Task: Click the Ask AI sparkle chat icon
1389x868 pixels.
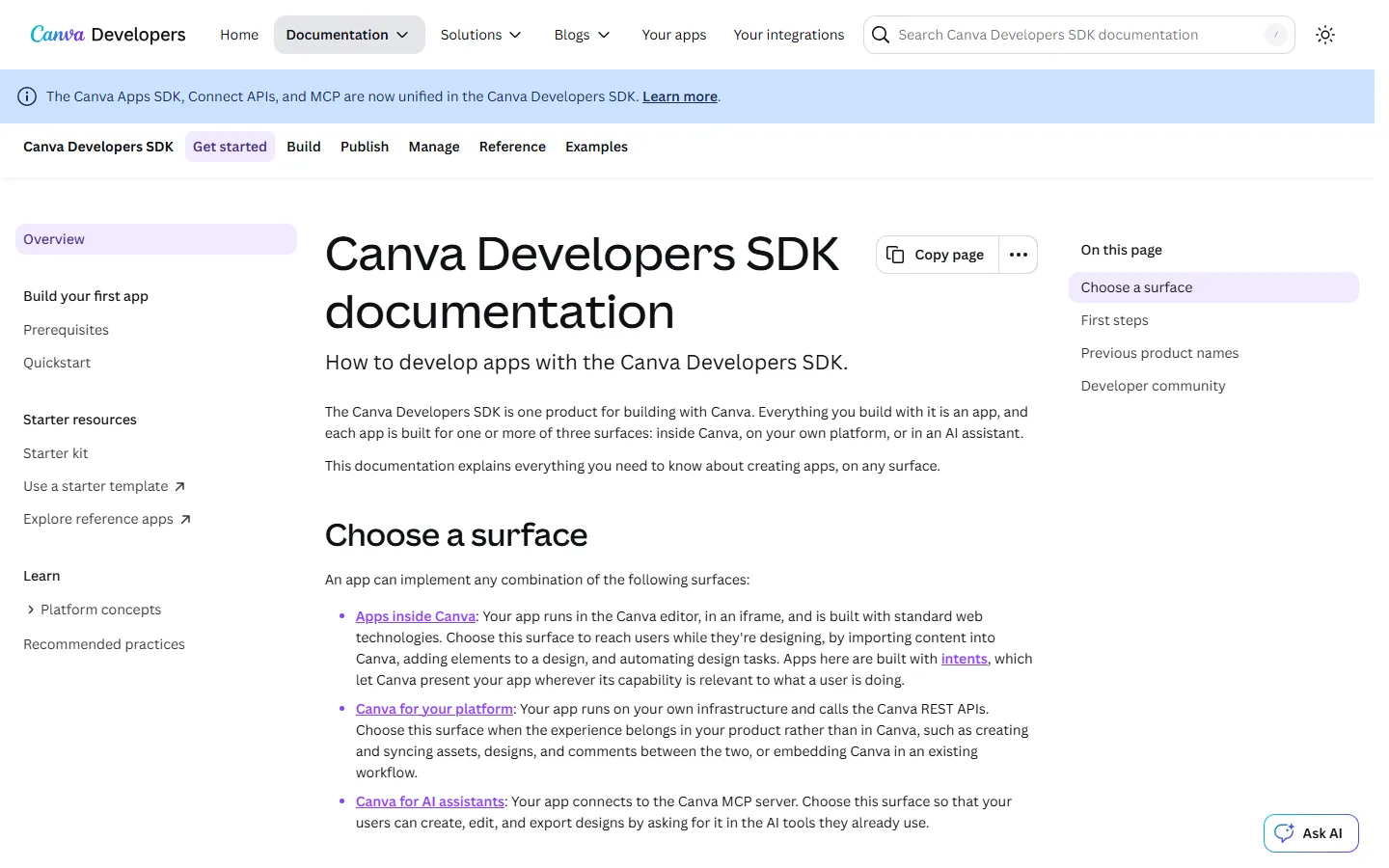Action: click(x=1285, y=833)
